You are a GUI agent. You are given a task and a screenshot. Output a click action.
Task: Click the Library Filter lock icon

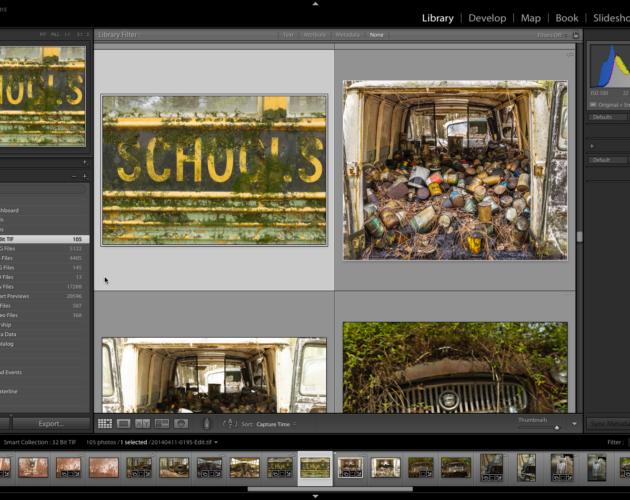[576, 35]
